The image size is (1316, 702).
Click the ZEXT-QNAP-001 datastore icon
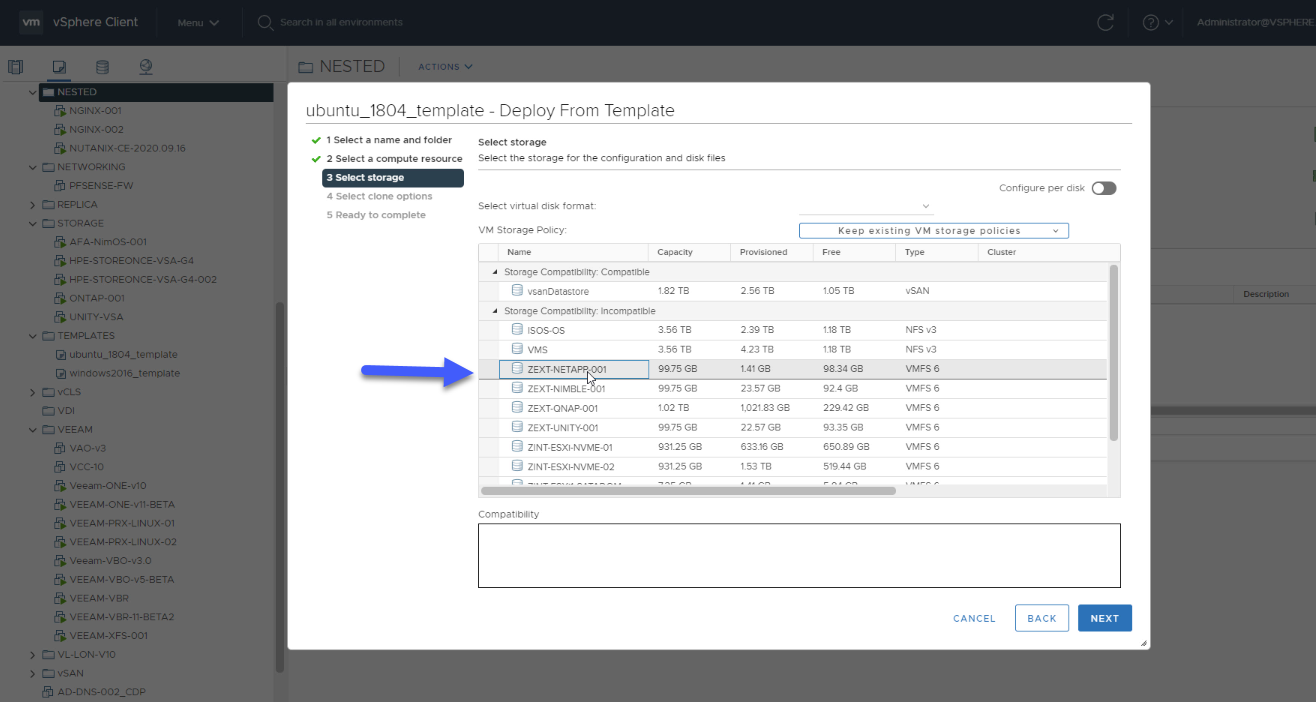(x=517, y=407)
